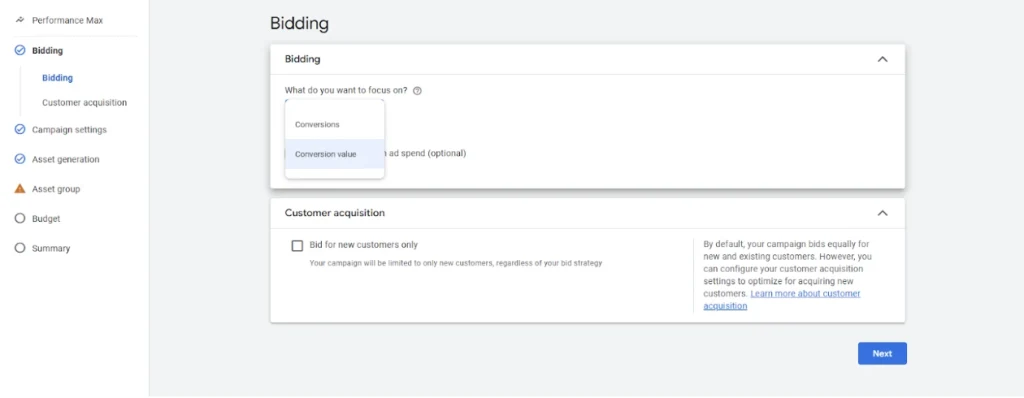Enable Bid for new customers only checkbox
This screenshot has width=1024, height=398.
click(x=297, y=246)
